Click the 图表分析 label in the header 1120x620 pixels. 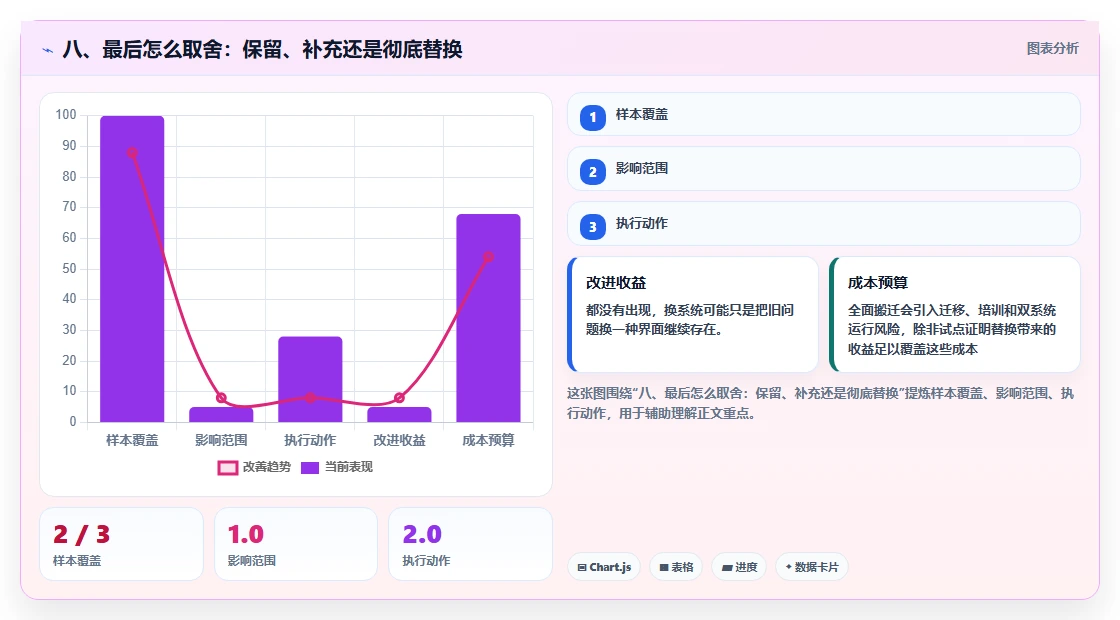[x=1052, y=49]
